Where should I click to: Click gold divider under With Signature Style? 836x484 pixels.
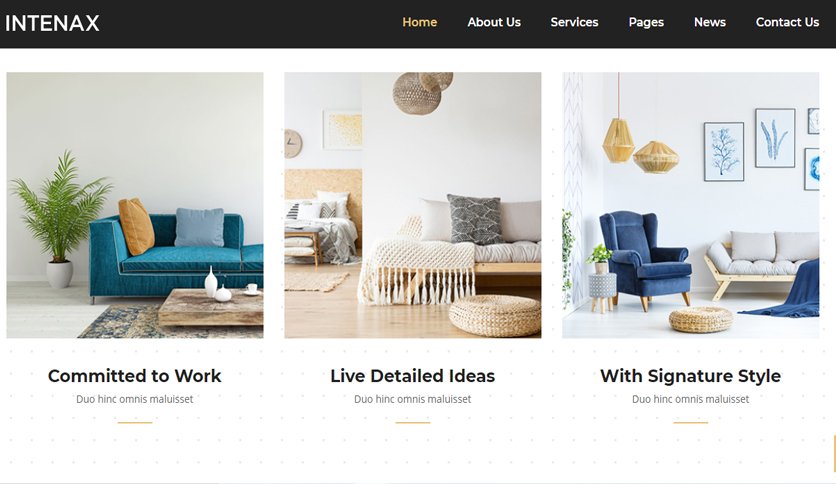coord(690,422)
